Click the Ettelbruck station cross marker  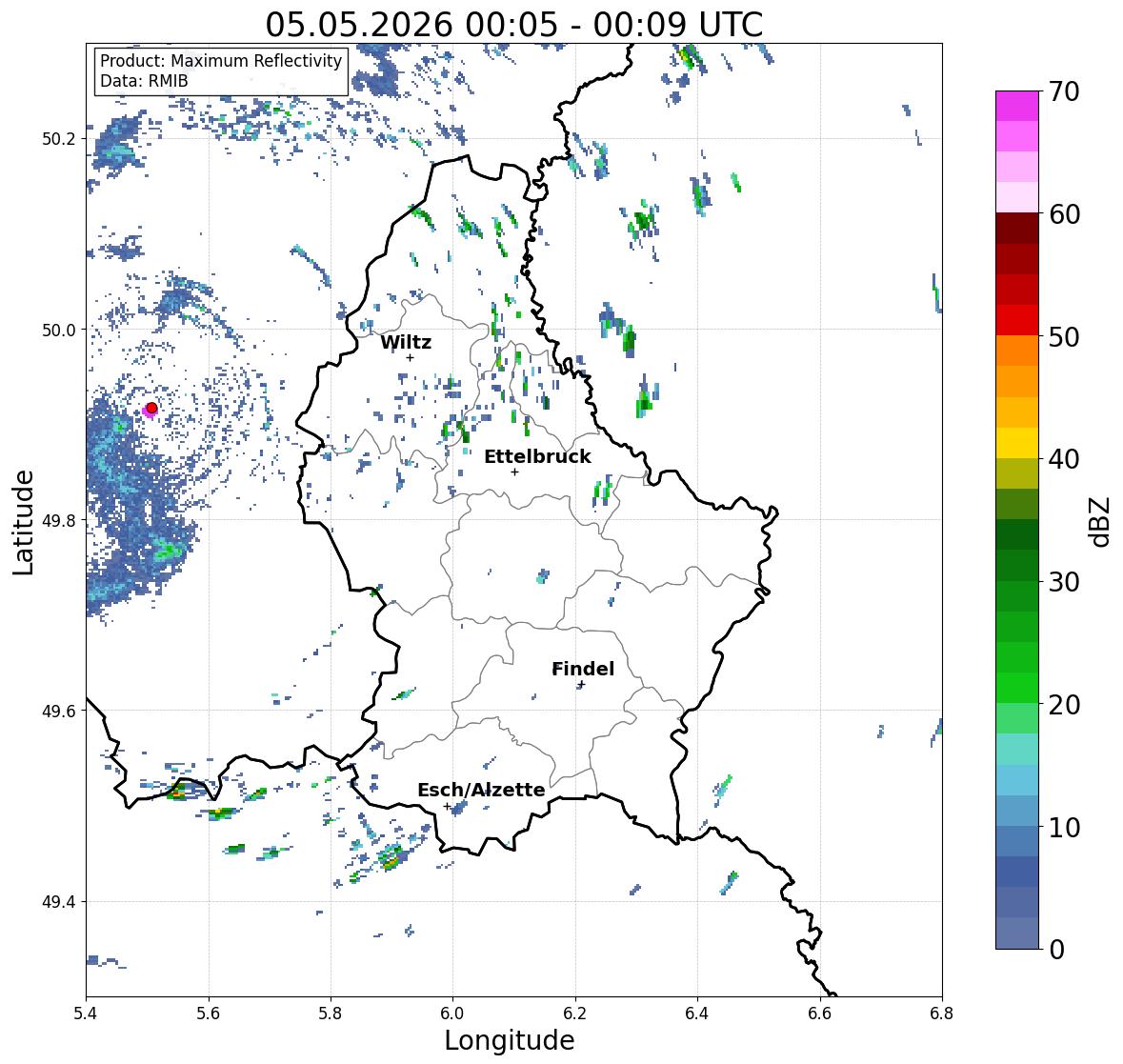514,472
